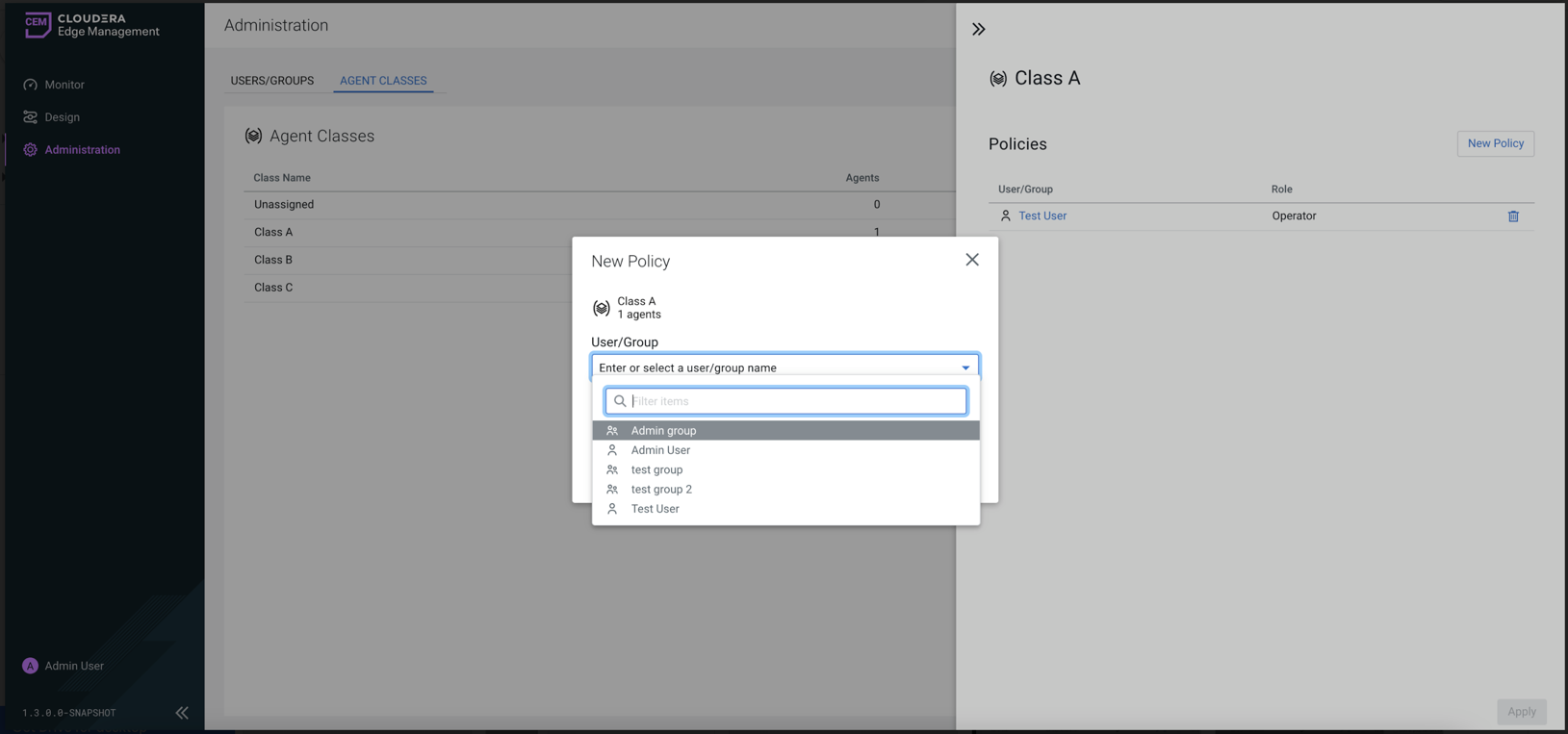Collapse the Class A side panel

tap(979, 29)
